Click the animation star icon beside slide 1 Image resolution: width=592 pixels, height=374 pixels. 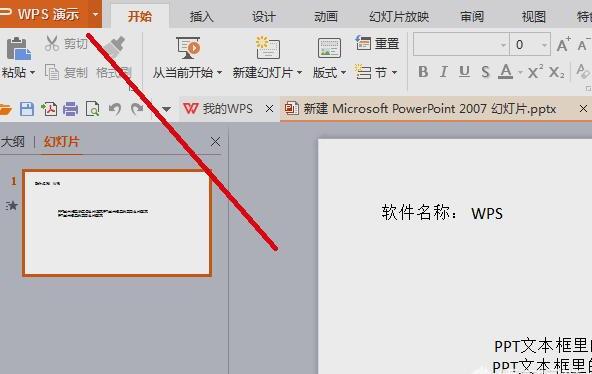[x=12, y=206]
